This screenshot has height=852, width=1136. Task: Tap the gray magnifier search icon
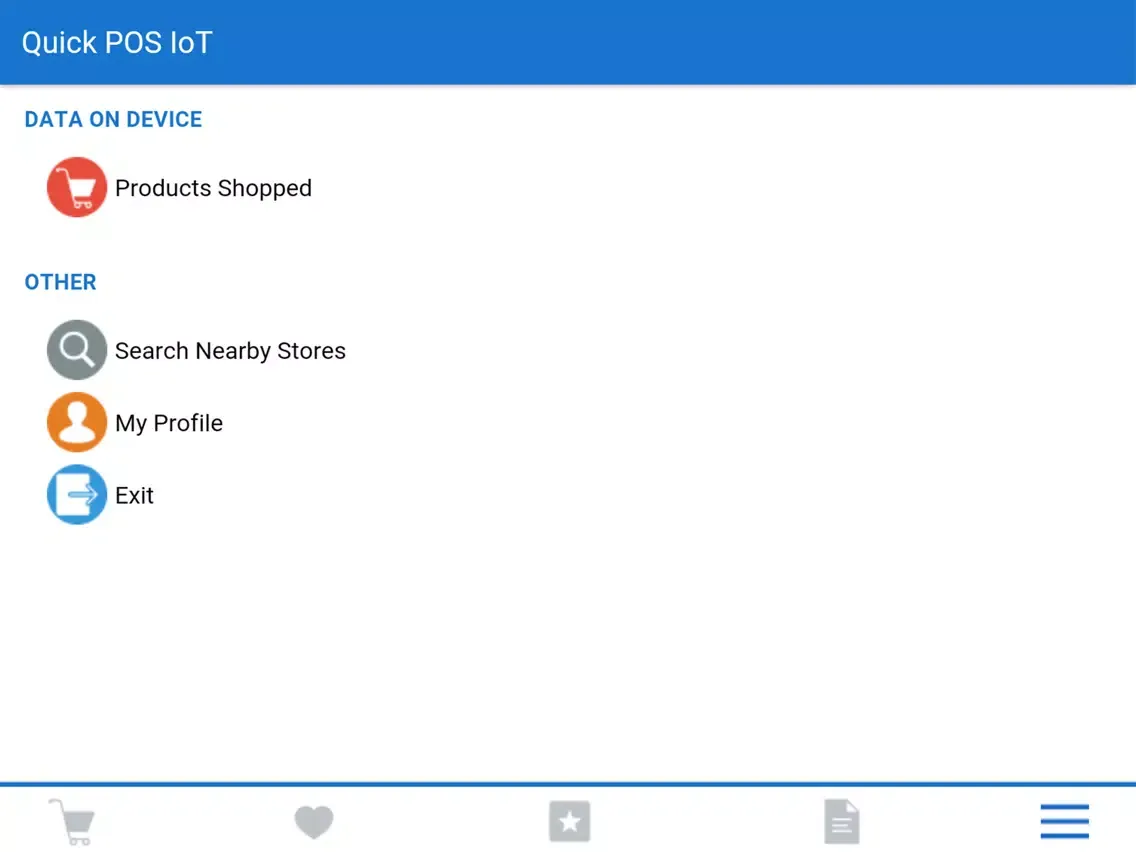[77, 350]
